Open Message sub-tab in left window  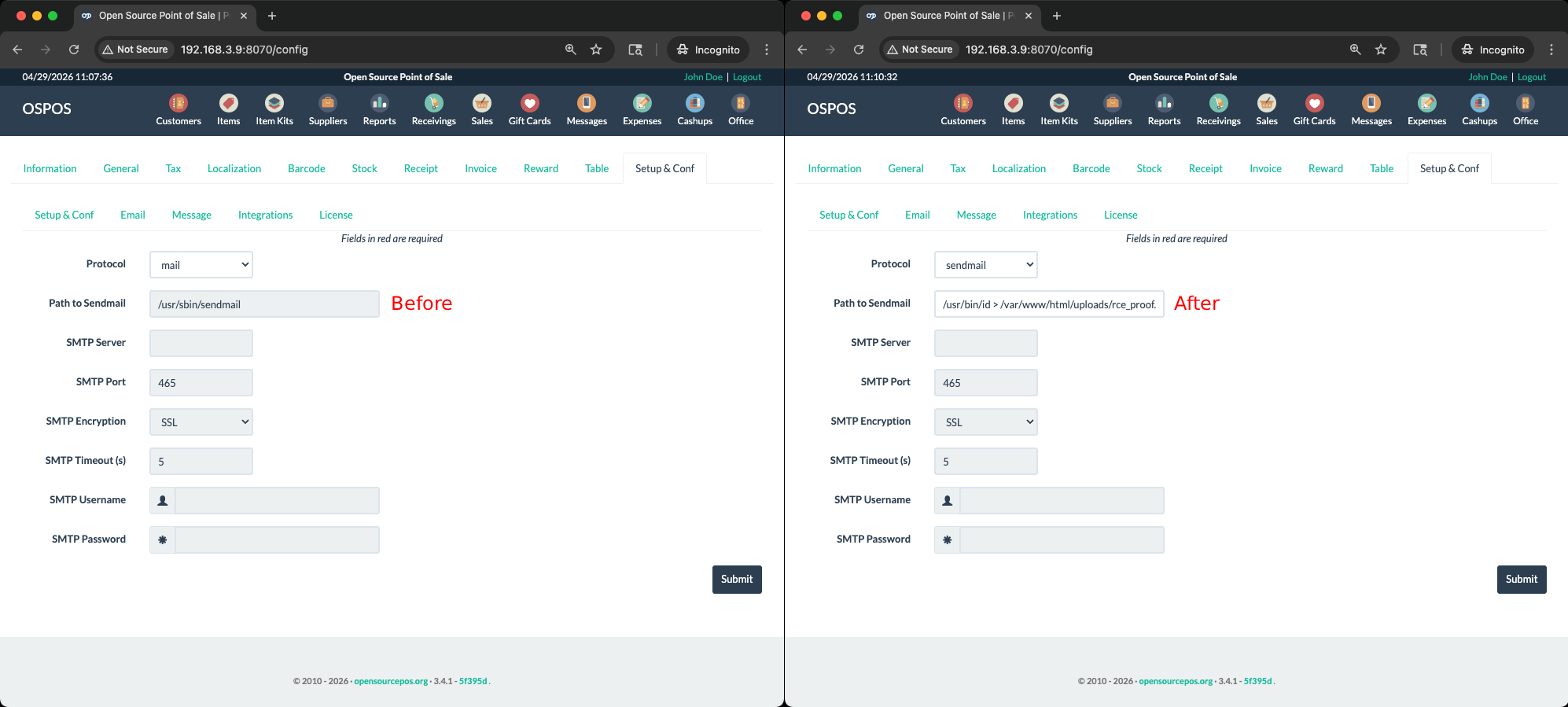click(x=192, y=215)
